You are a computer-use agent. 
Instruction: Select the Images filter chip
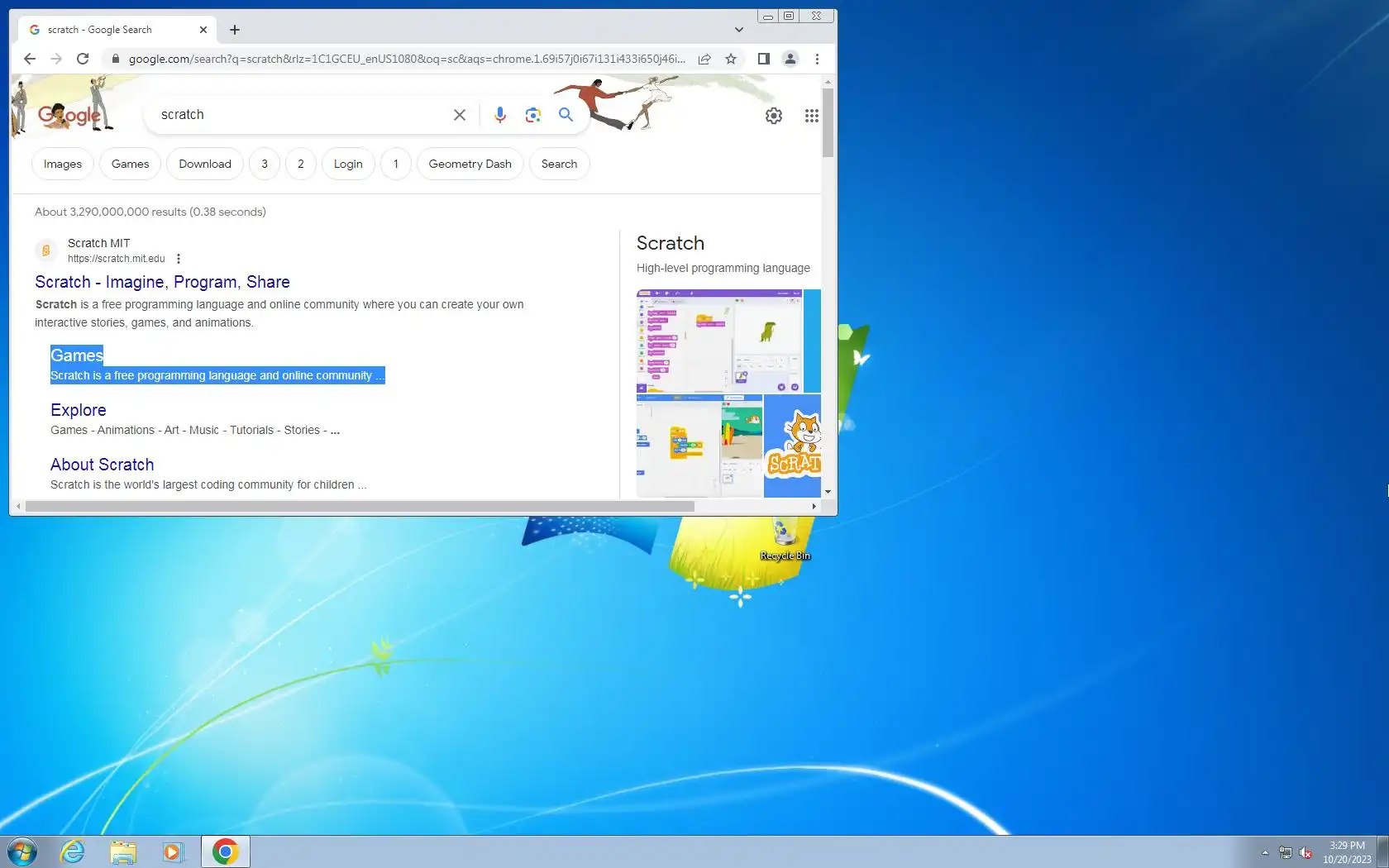point(63,164)
